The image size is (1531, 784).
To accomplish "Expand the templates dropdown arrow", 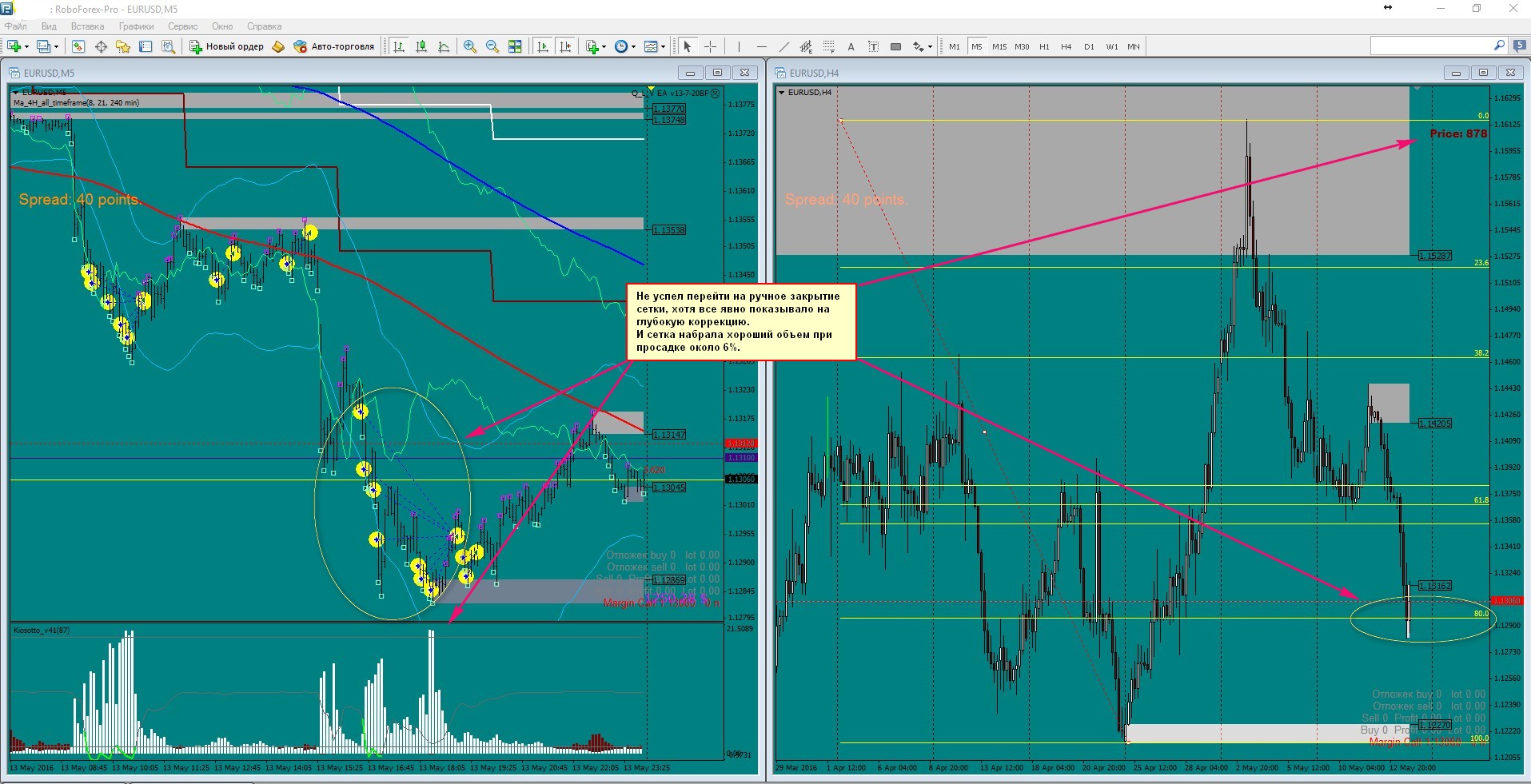I will [x=663, y=46].
